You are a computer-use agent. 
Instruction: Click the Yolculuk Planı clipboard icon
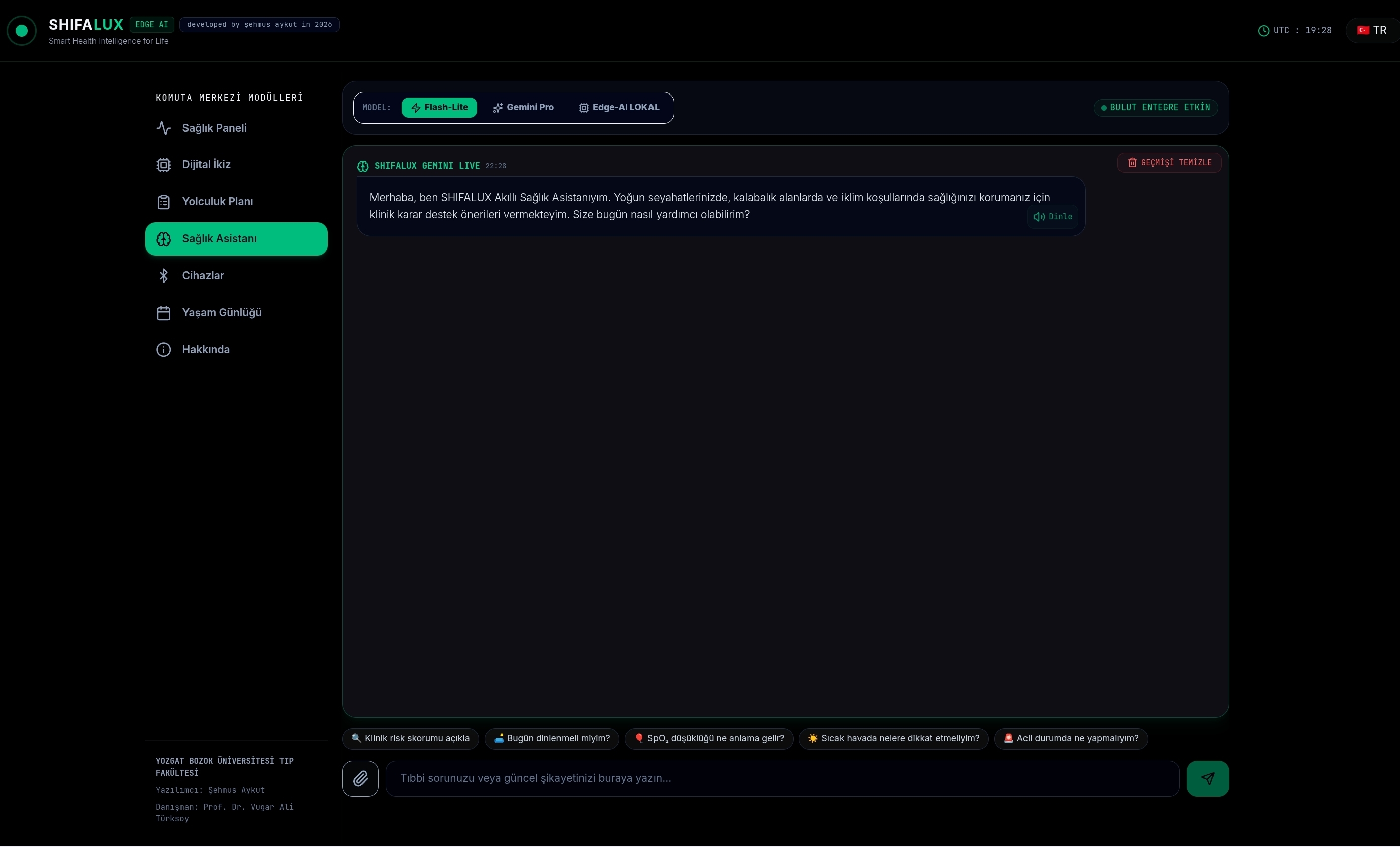[164, 202]
